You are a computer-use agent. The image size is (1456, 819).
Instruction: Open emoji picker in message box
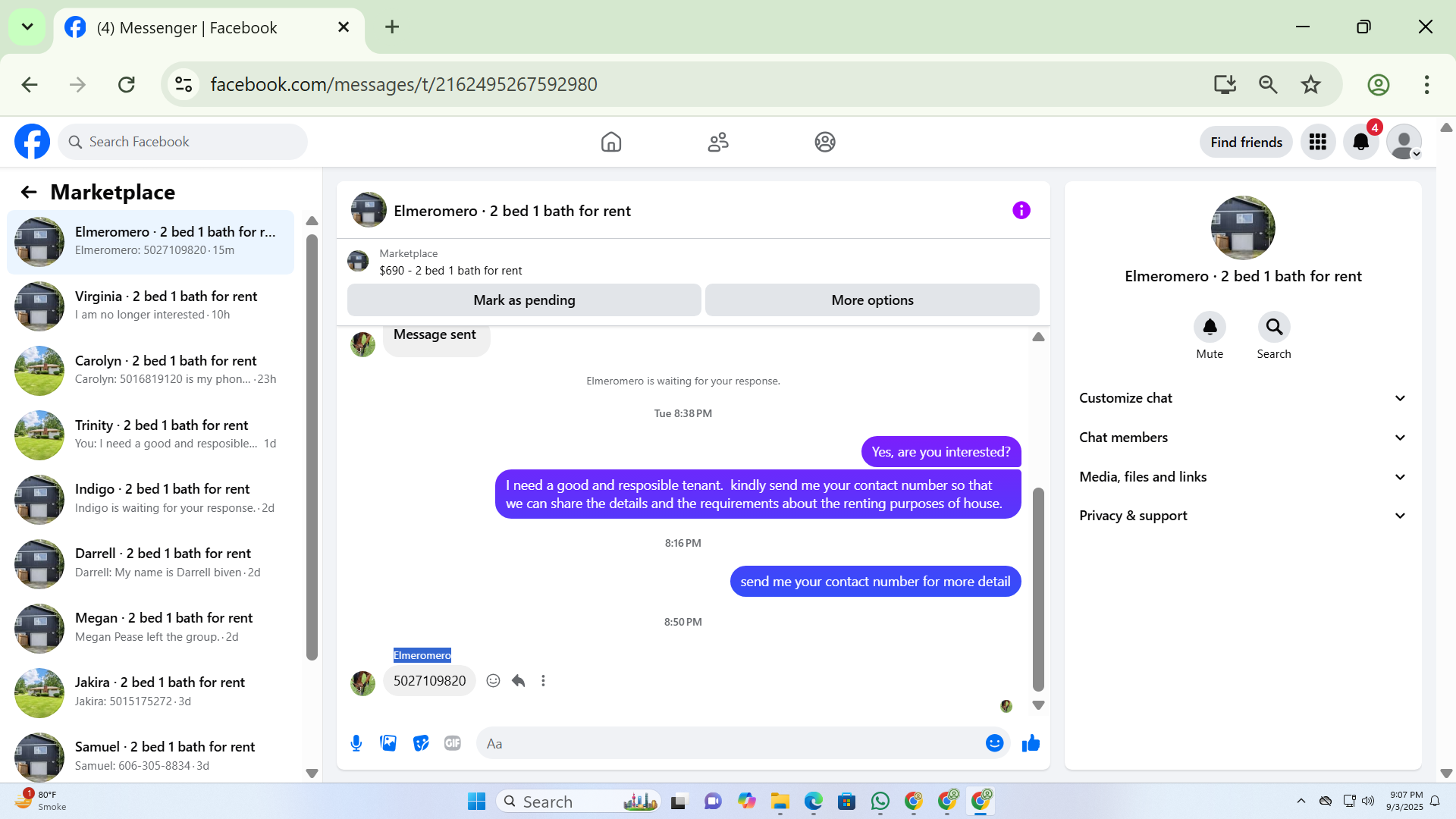[995, 743]
